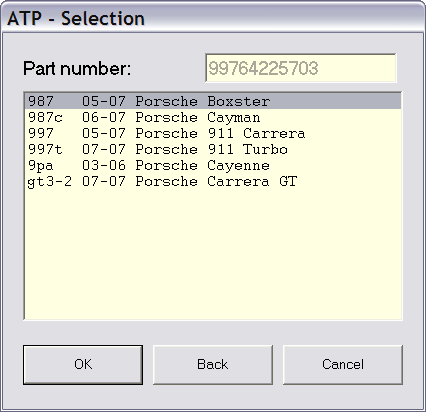Click the empty area below the vehicle list entries
The height and width of the screenshot is (412, 426).
213,253
